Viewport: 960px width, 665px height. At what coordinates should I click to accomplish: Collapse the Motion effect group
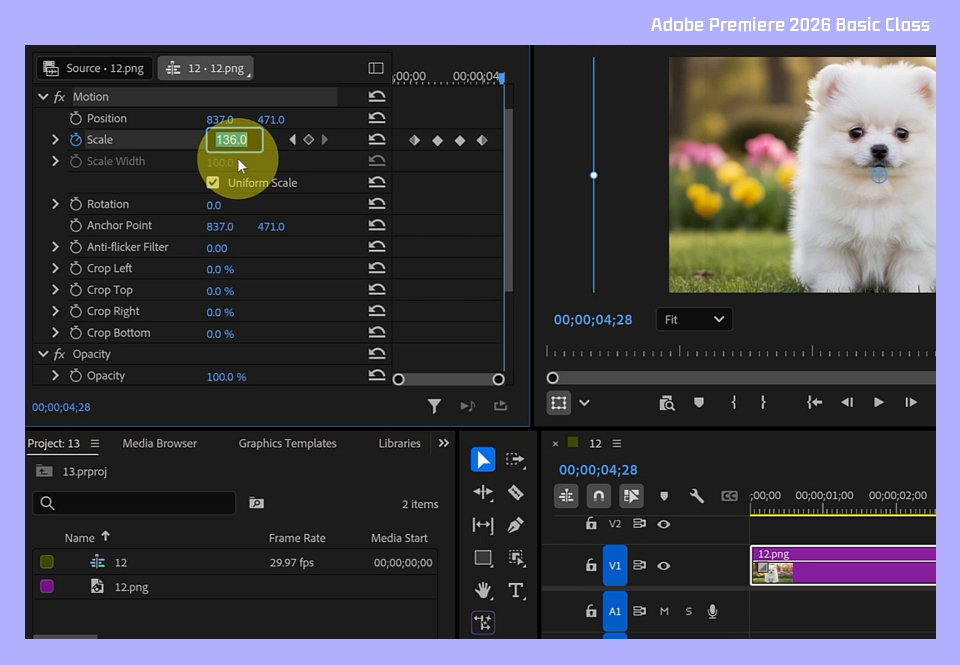pos(43,96)
